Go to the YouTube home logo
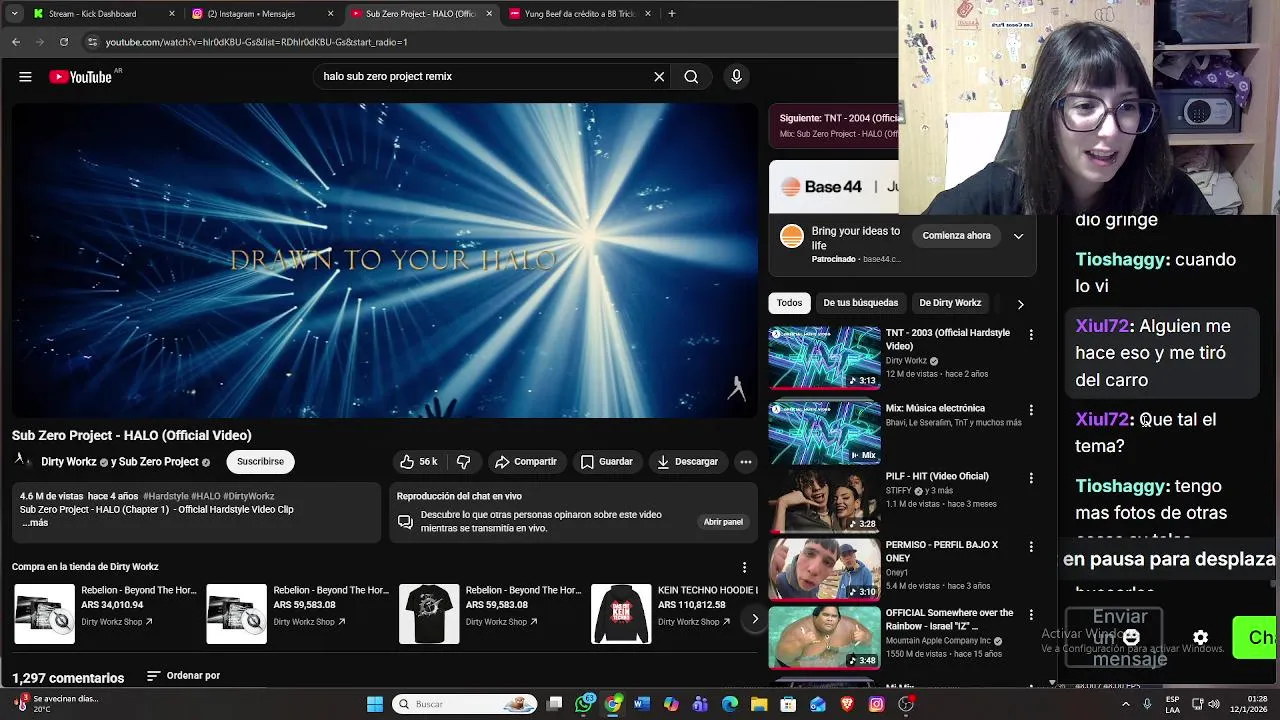This screenshot has width=1280, height=720. coord(80,77)
